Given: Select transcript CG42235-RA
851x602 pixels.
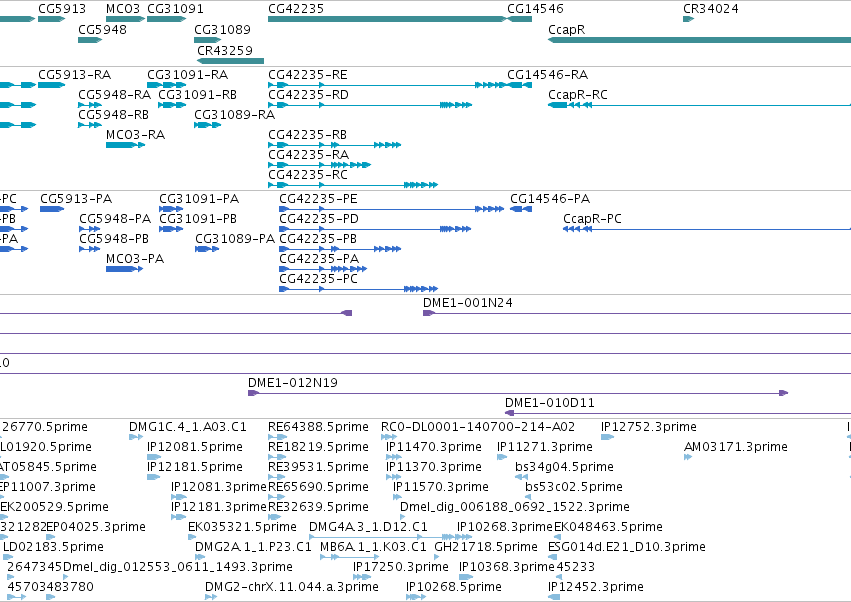Looking at the screenshot, I should [320, 165].
